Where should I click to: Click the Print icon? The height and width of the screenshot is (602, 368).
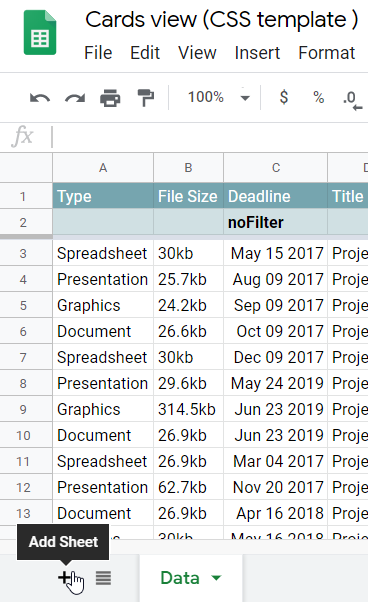tap(110, 98)
